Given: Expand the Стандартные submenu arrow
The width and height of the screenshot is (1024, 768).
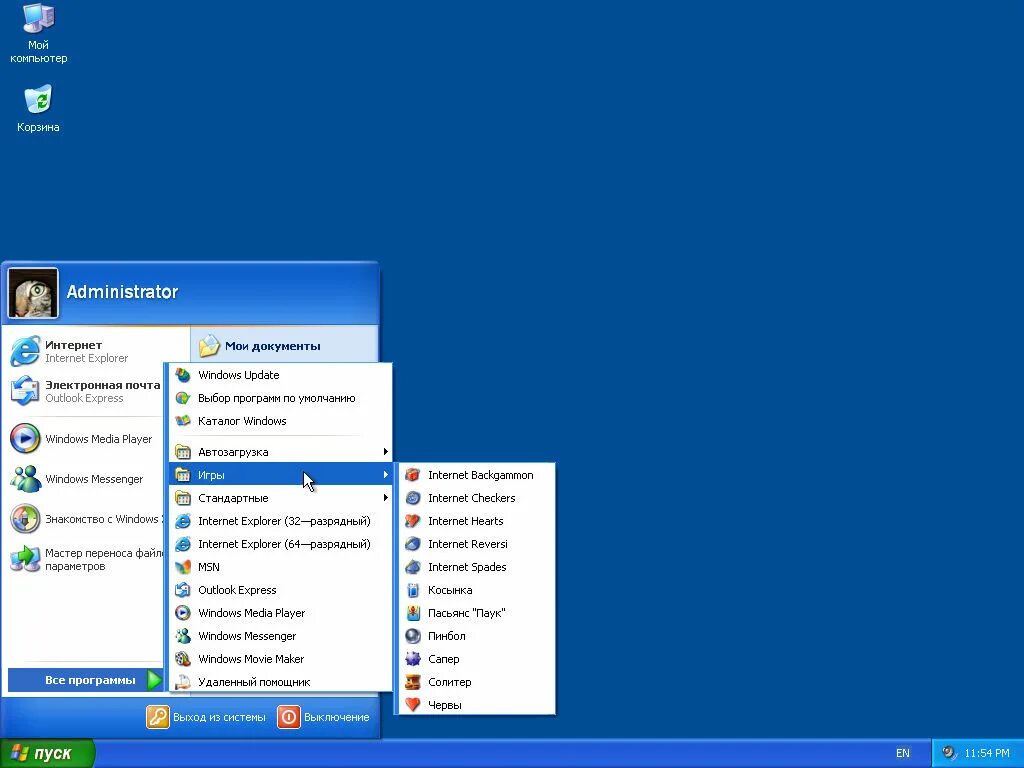Looking at the screenshot, I should click(x=385, y=498).
